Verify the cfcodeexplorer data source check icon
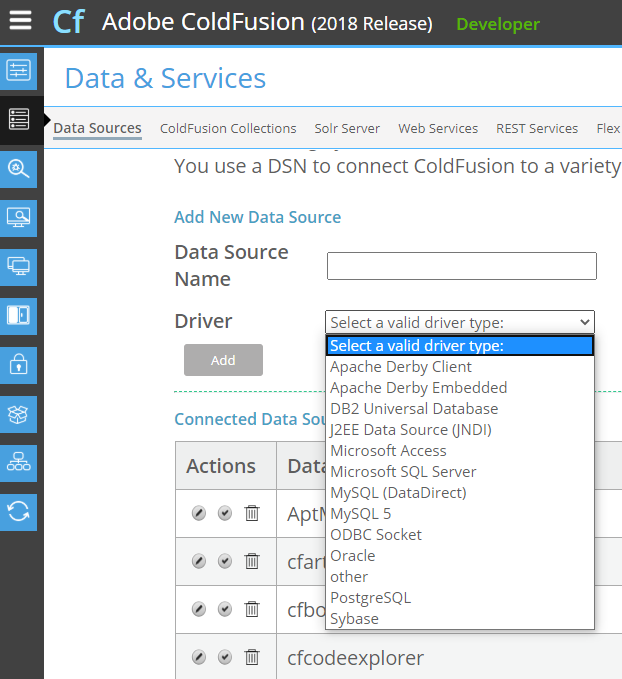Screen dimensions: 622x679 point(225,657)
